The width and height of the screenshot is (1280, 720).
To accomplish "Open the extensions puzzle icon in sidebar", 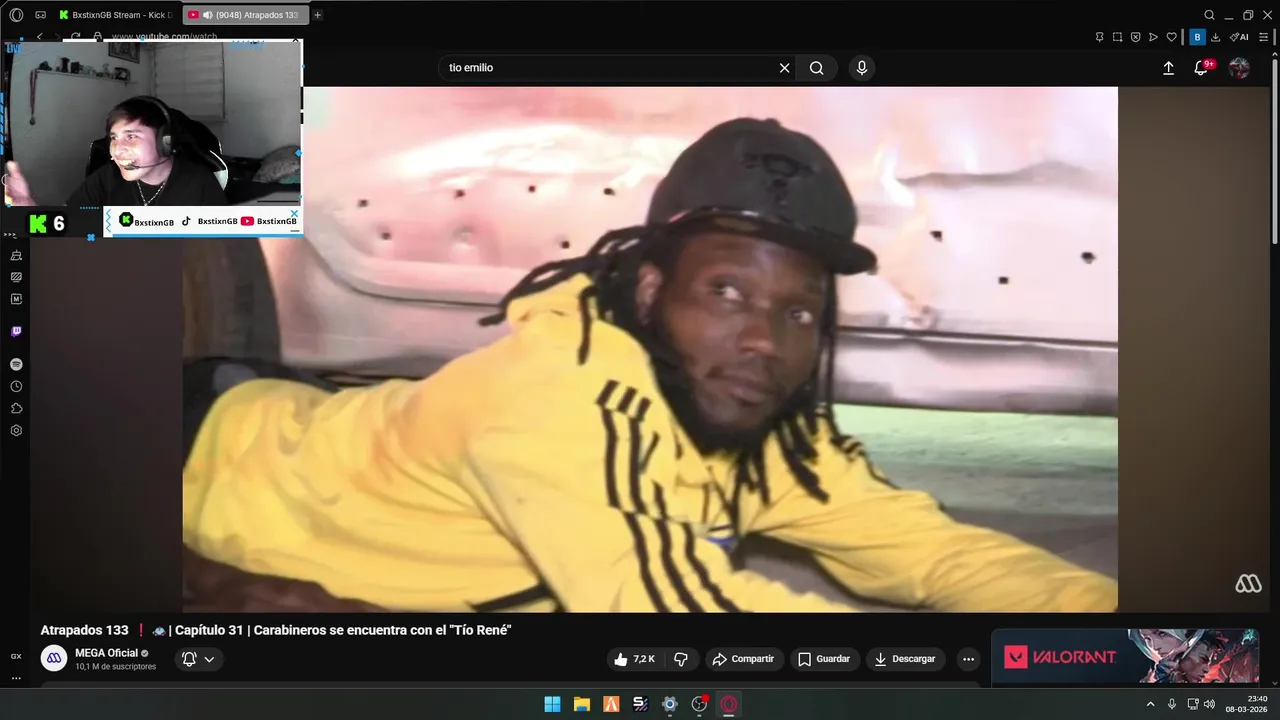I will tap(16, 408).
